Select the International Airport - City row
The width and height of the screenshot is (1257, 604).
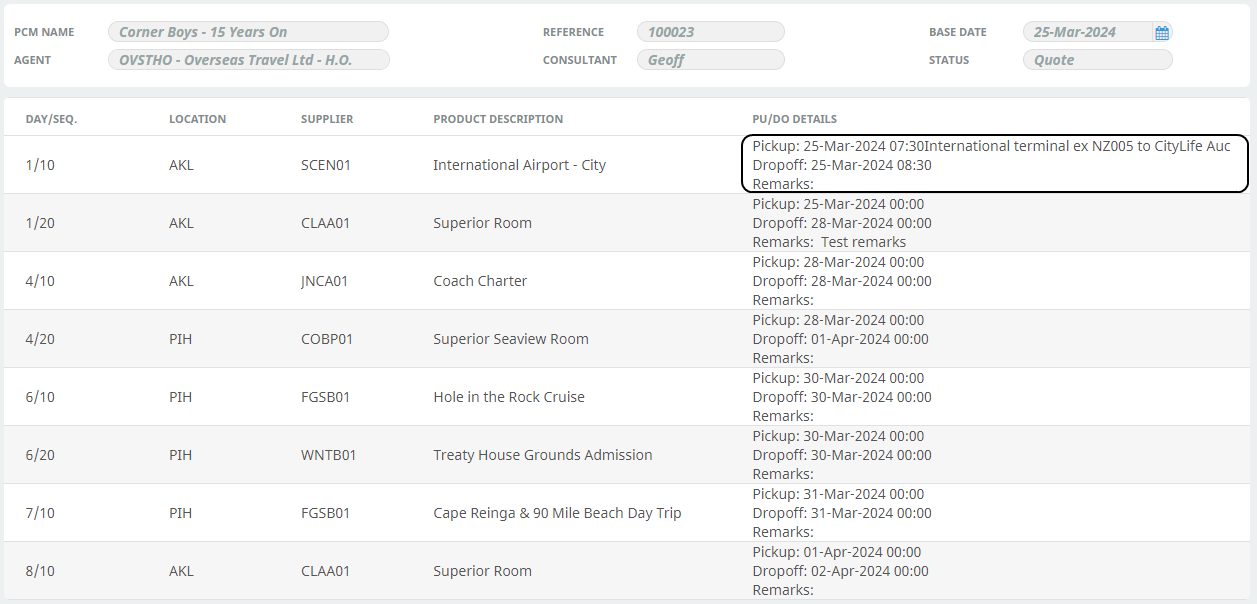[x=519, y=165]
